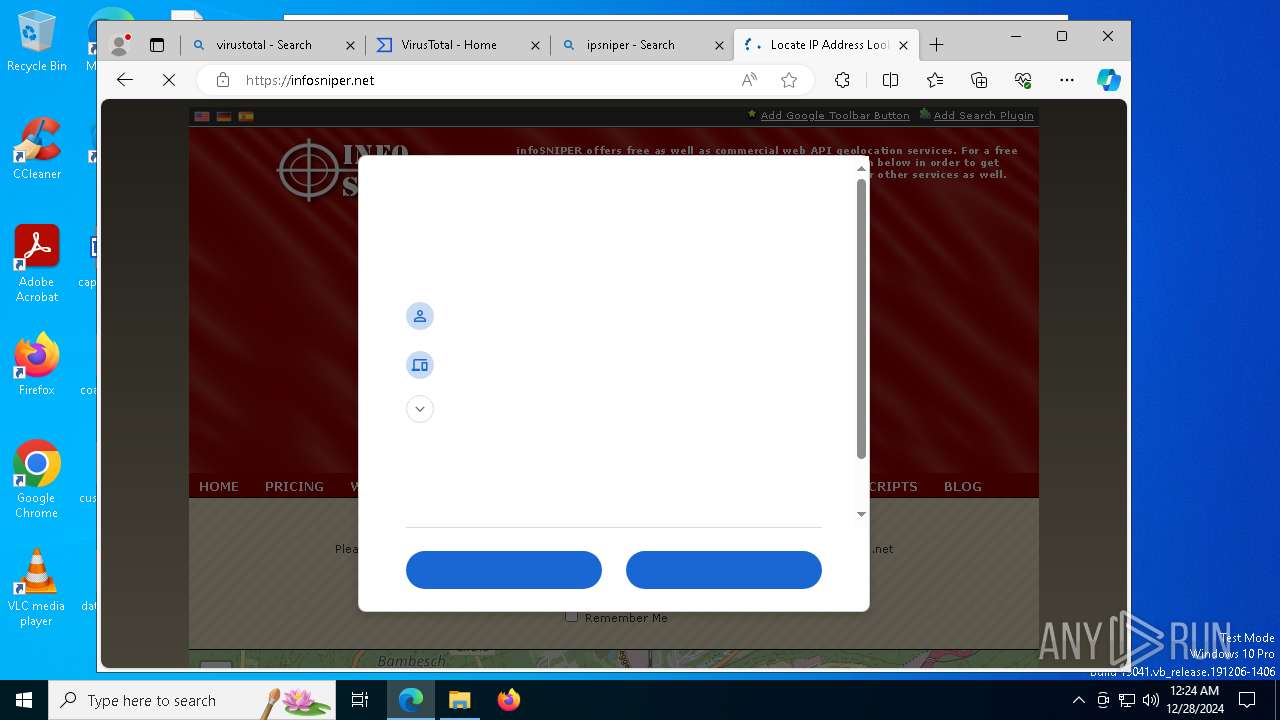The image size is (1280, 720).
Task: Toggle split screen icon
Action: pyautogui.click(x=890, y=80)
